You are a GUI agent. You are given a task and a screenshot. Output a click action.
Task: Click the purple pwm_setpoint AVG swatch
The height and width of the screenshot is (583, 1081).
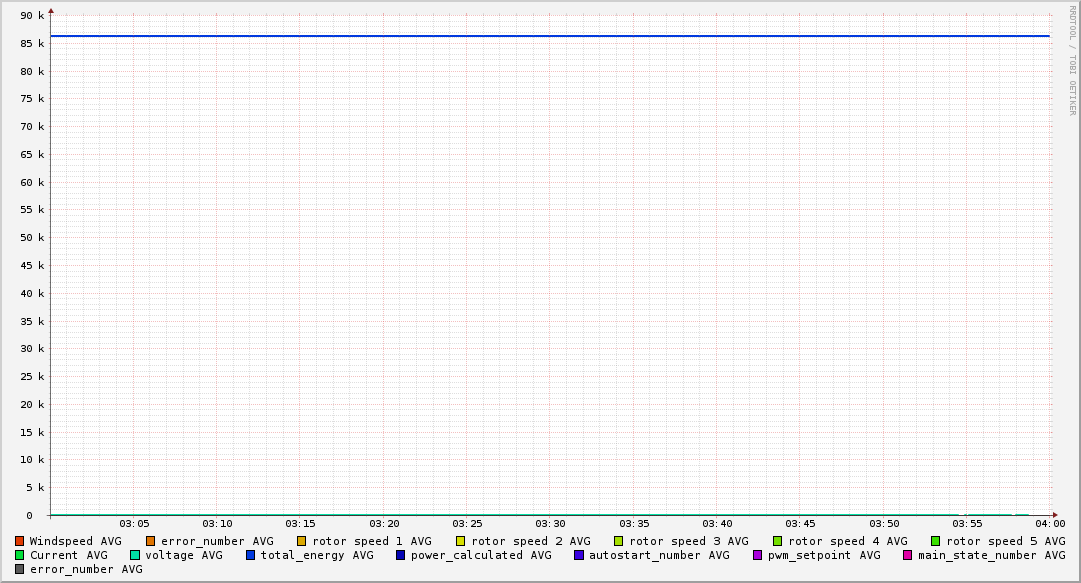click(x=758, y=555)
